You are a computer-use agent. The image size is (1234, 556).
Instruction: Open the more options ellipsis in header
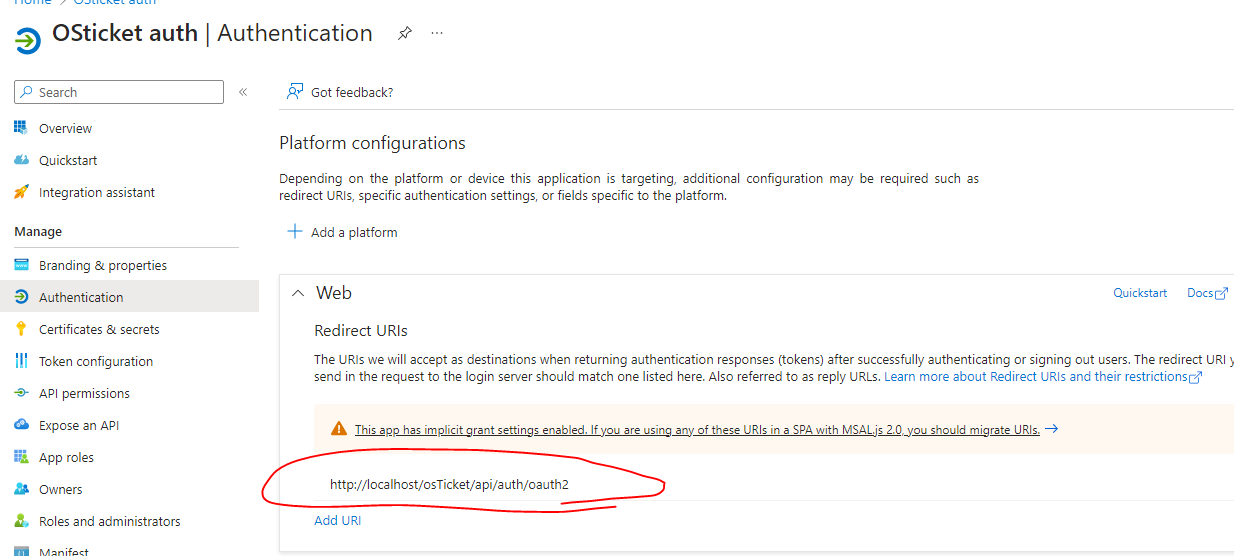(437, 33)
